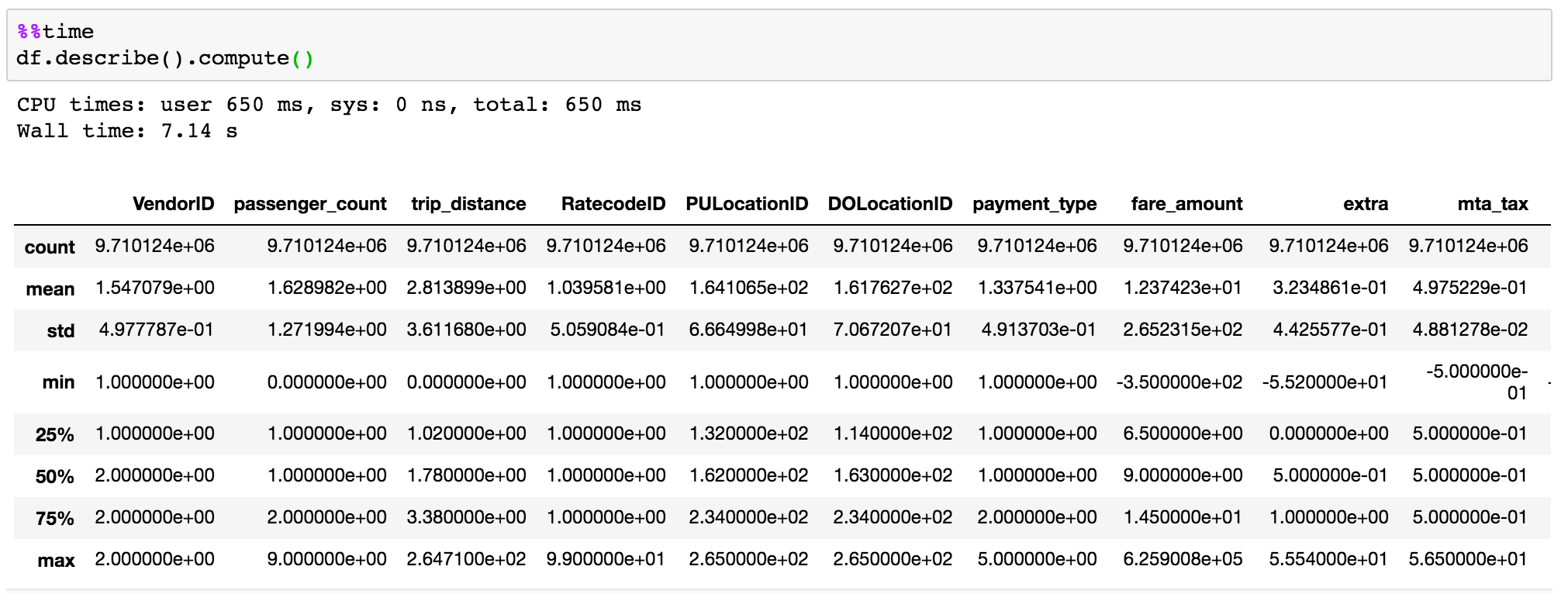1568x594 pixels.
Task: Click the max fare_amount value 6.259008e+05
Action: click(1183, 559)
